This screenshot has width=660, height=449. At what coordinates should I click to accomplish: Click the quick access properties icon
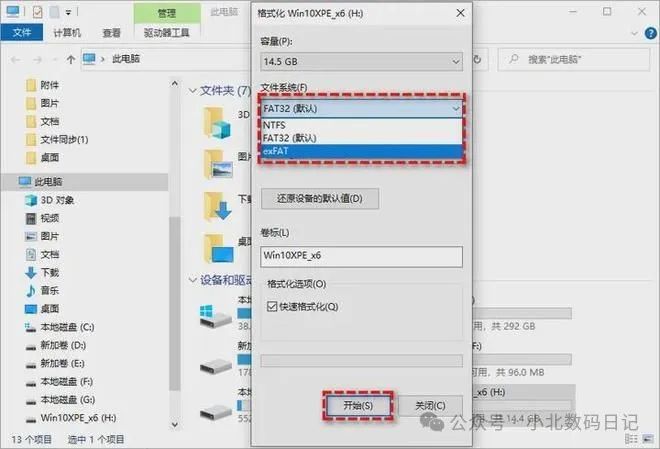tap(37, 12)
